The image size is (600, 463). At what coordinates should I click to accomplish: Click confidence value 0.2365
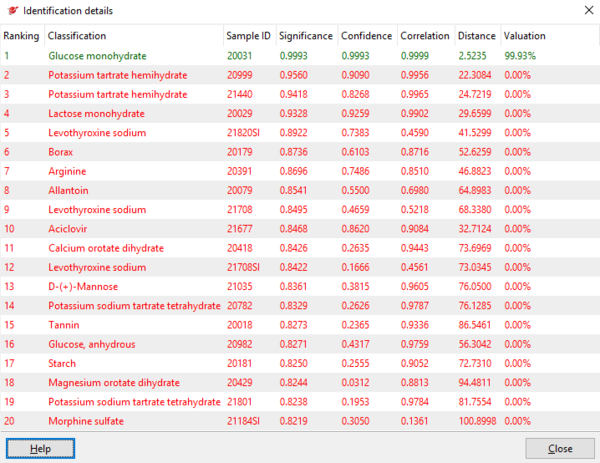pos(355,325)
